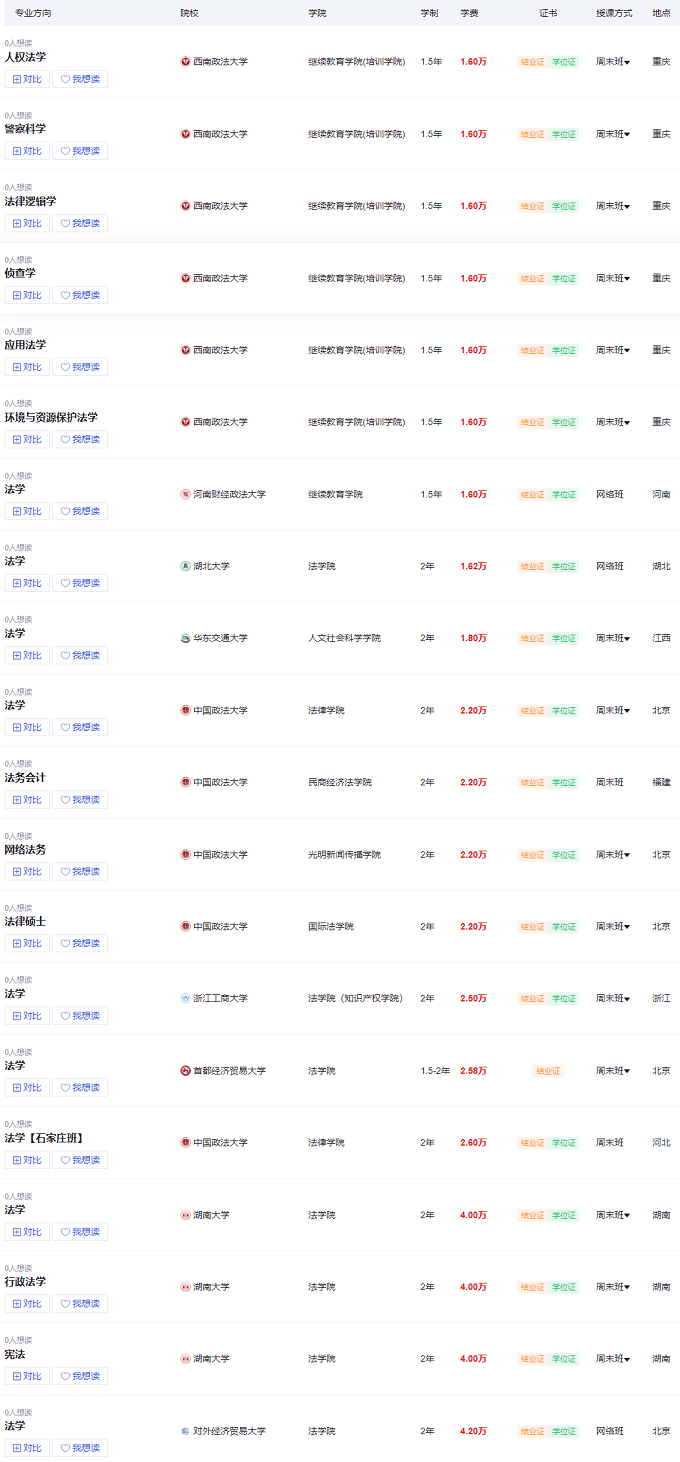
Task: Click the 浙江工商大学 logo
Action: pyautogui.click(x=185, y=998)
